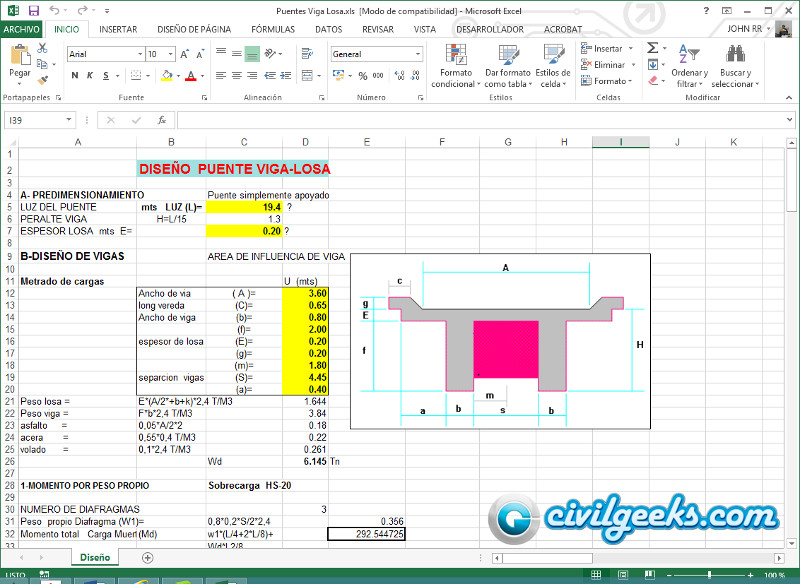Screen dimensions: 800x584
Task: Open the ARCHIVO menu
Action: (x=21, y=29)
